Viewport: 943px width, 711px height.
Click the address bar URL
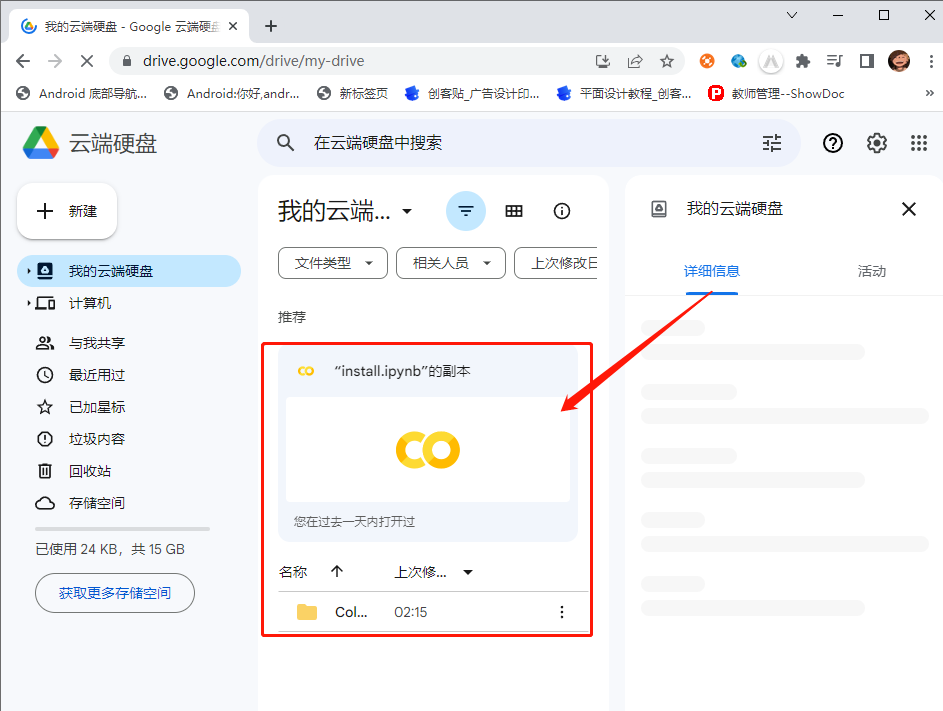[253, 61]
